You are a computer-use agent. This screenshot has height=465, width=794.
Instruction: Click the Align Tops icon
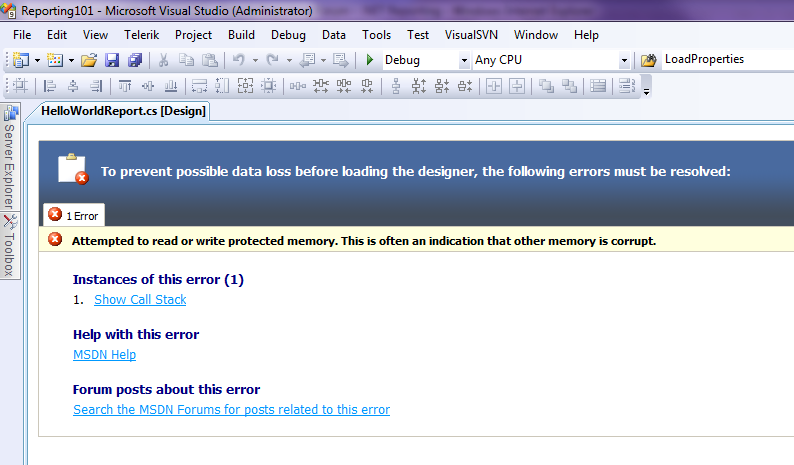[125, 86]
